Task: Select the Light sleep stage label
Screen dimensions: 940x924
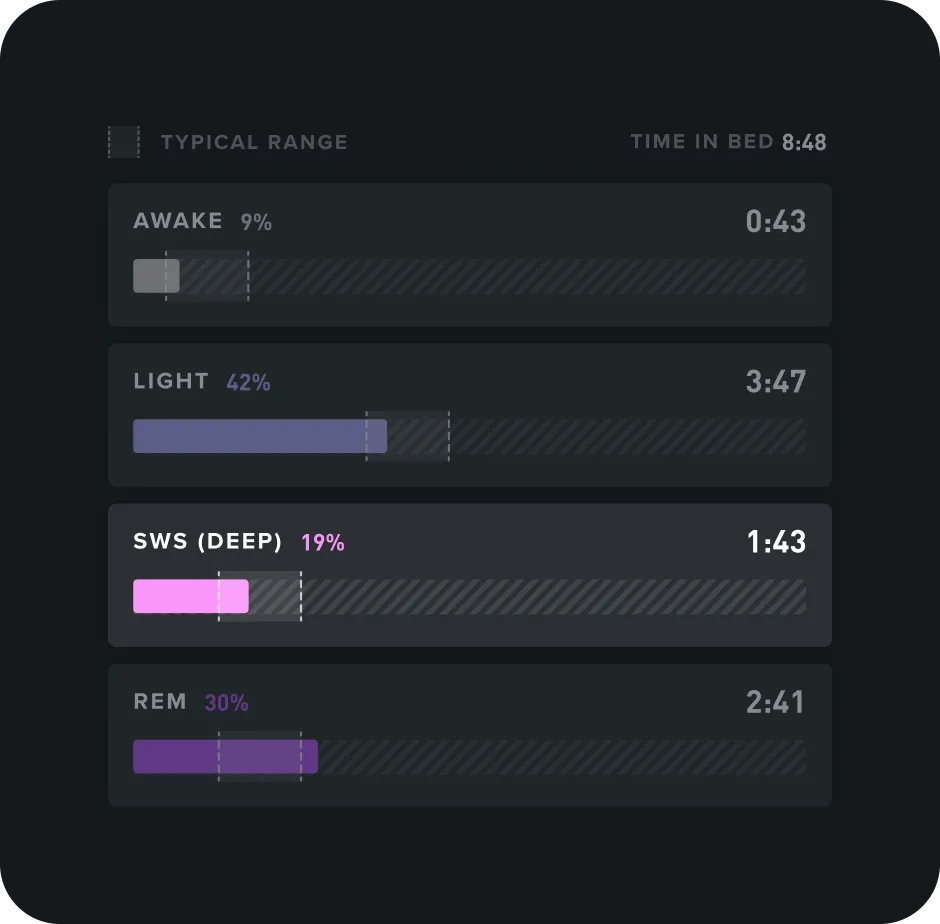Action: click(171, 381)
